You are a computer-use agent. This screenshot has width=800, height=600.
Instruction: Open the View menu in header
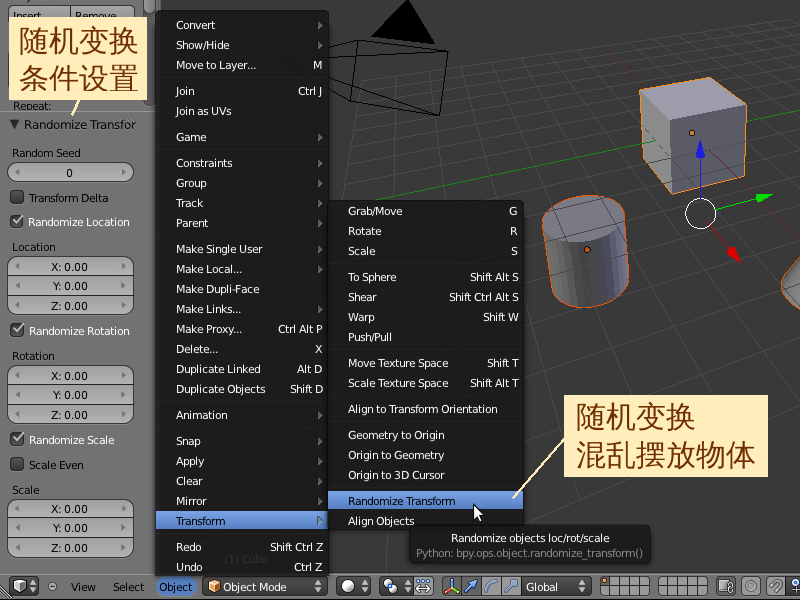click(83, 587)
